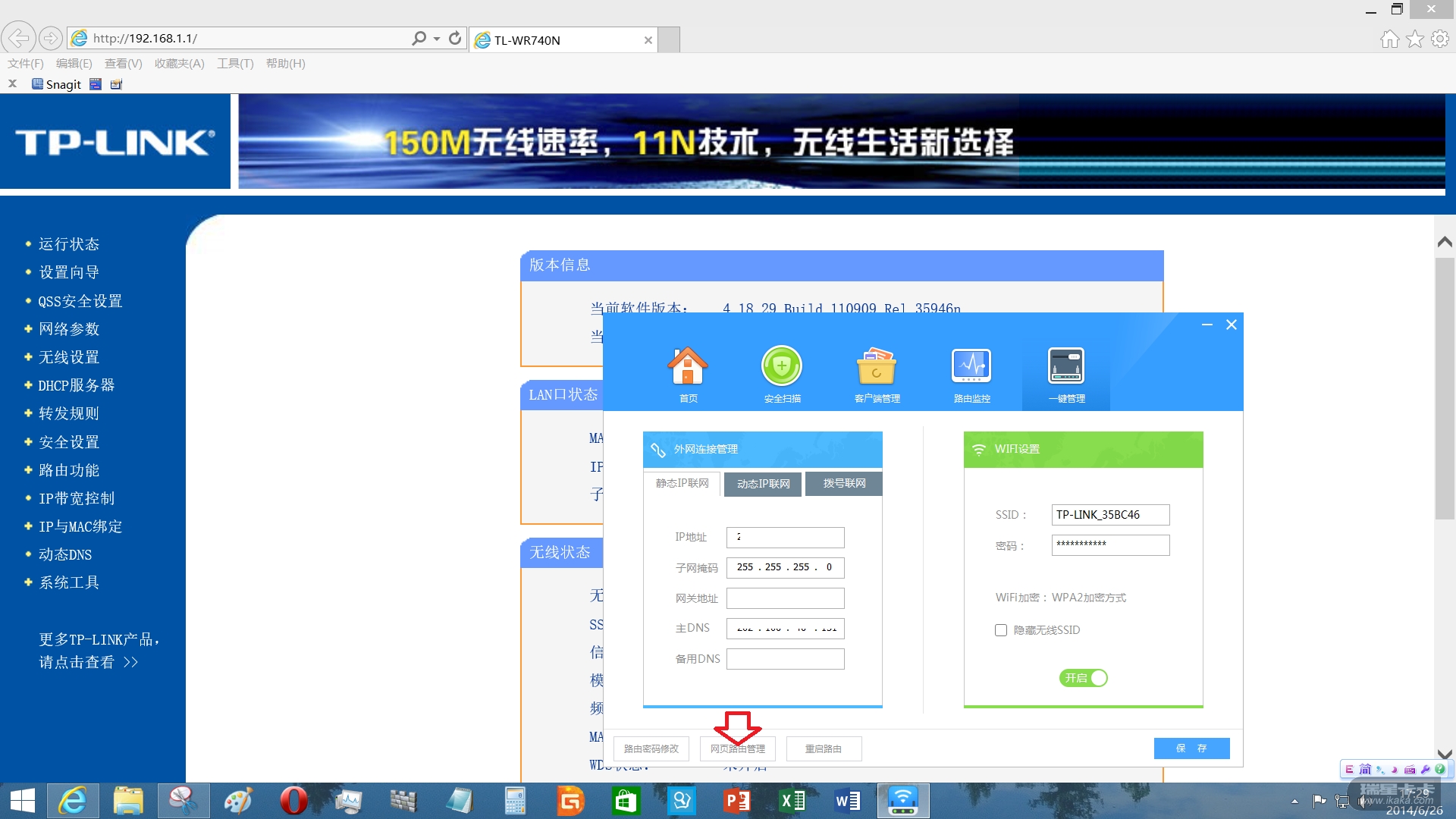The width and height of the screenshot is (1456, 819).
Task: Open the address bar dropdown arrow
Action: (x=437, y=39)
